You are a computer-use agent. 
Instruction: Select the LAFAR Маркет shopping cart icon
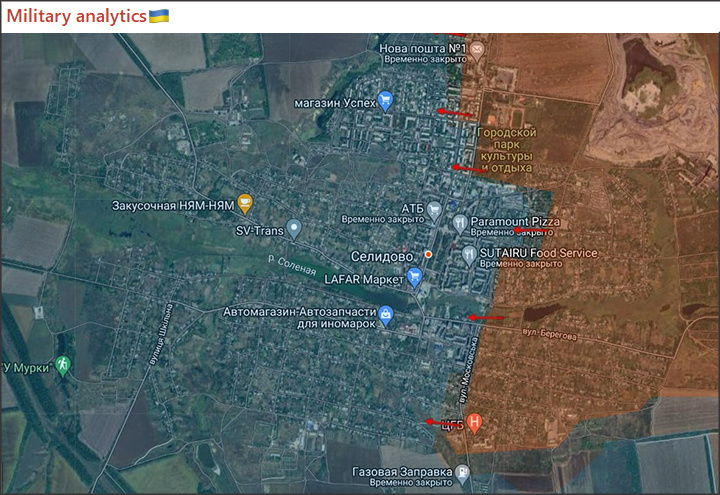coord(414,277)
